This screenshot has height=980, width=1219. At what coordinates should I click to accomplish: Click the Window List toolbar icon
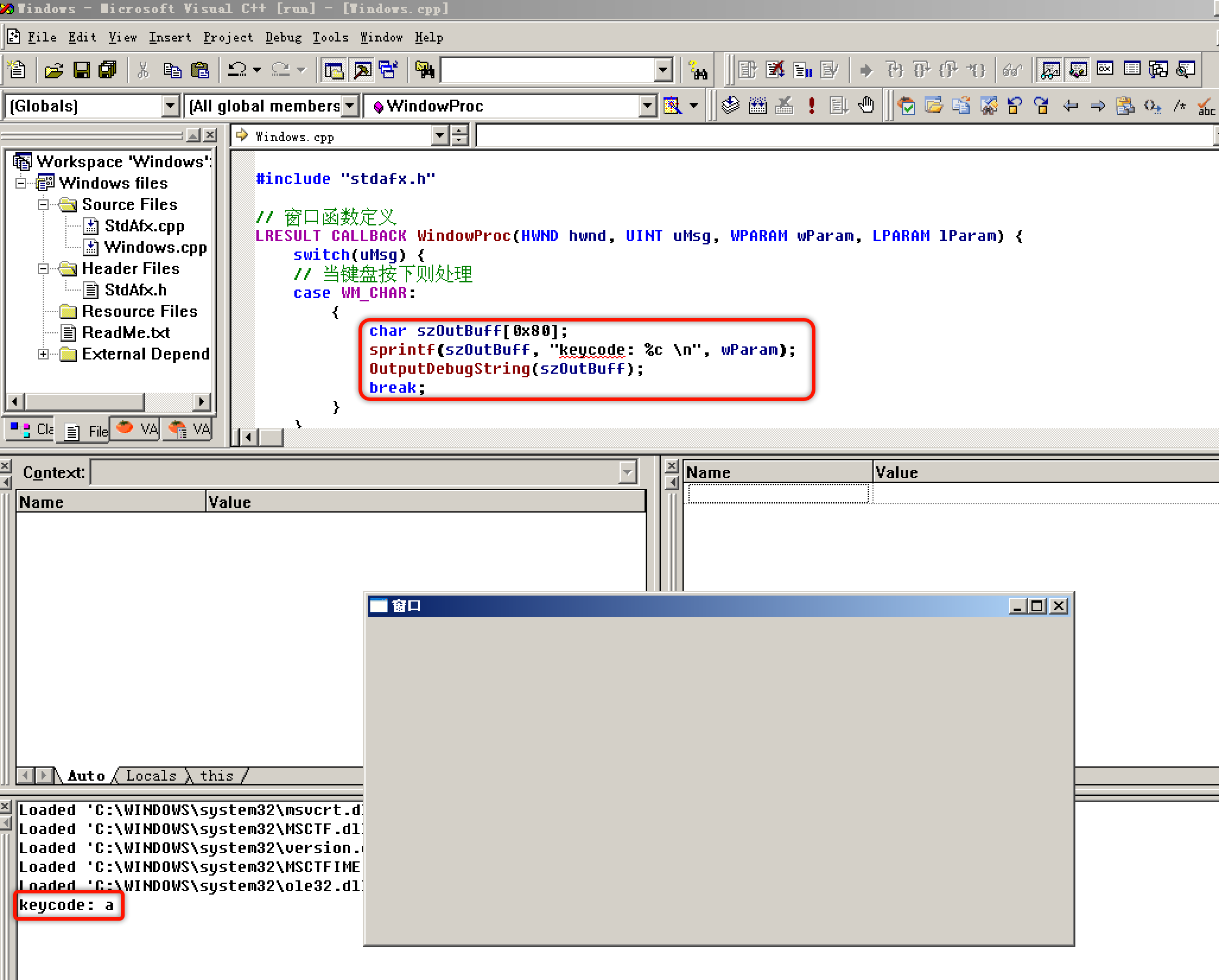pos(389,71)
